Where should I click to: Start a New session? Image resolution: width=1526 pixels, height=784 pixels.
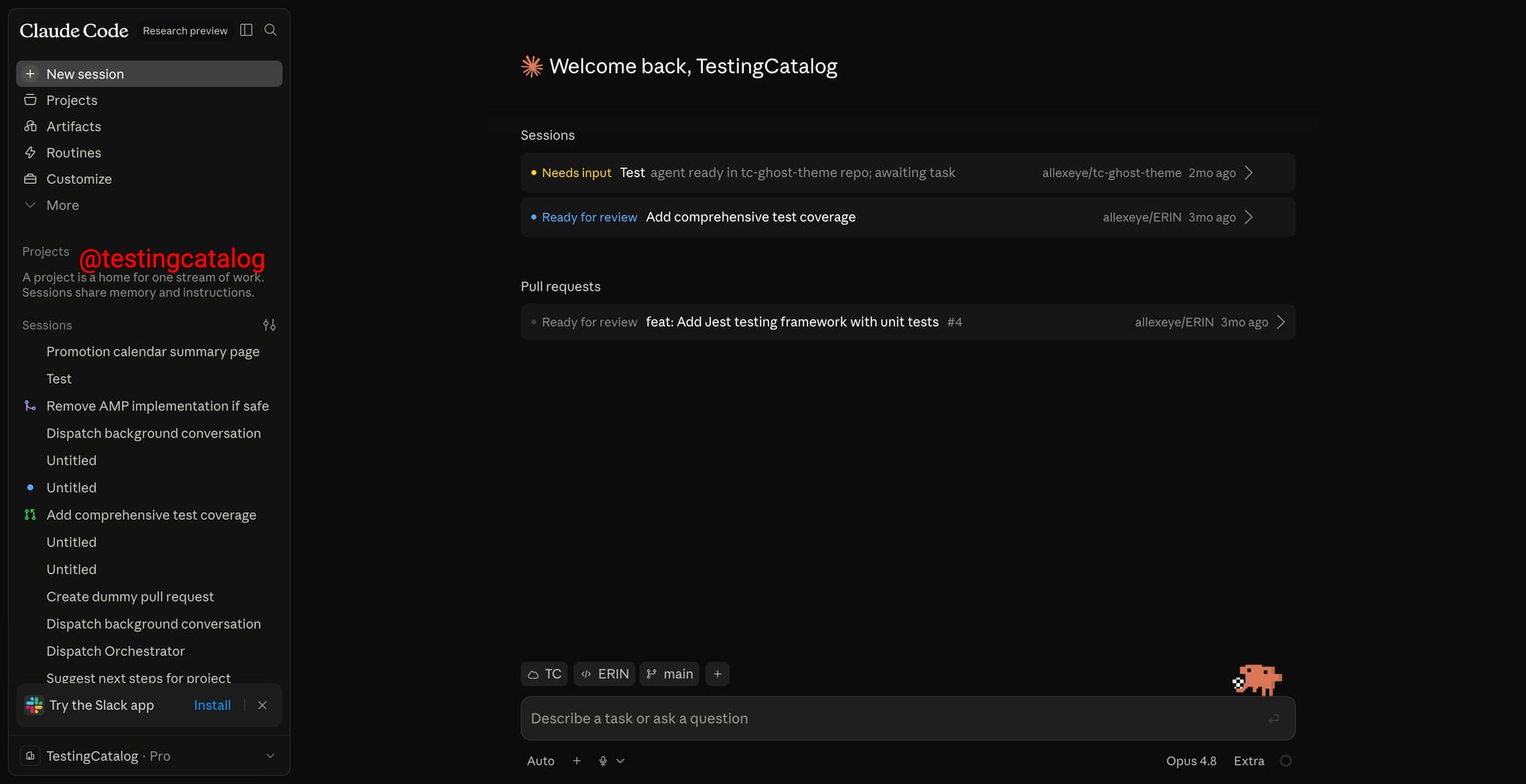tap(150, 74)
